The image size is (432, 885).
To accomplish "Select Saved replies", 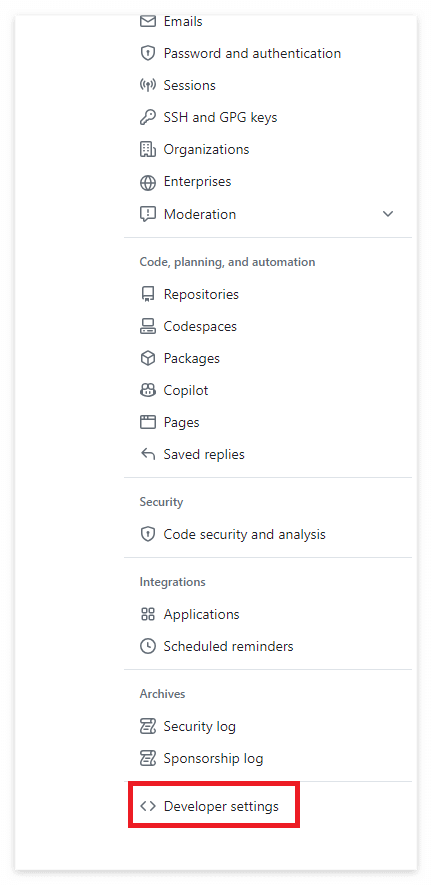I will [204, 454].
